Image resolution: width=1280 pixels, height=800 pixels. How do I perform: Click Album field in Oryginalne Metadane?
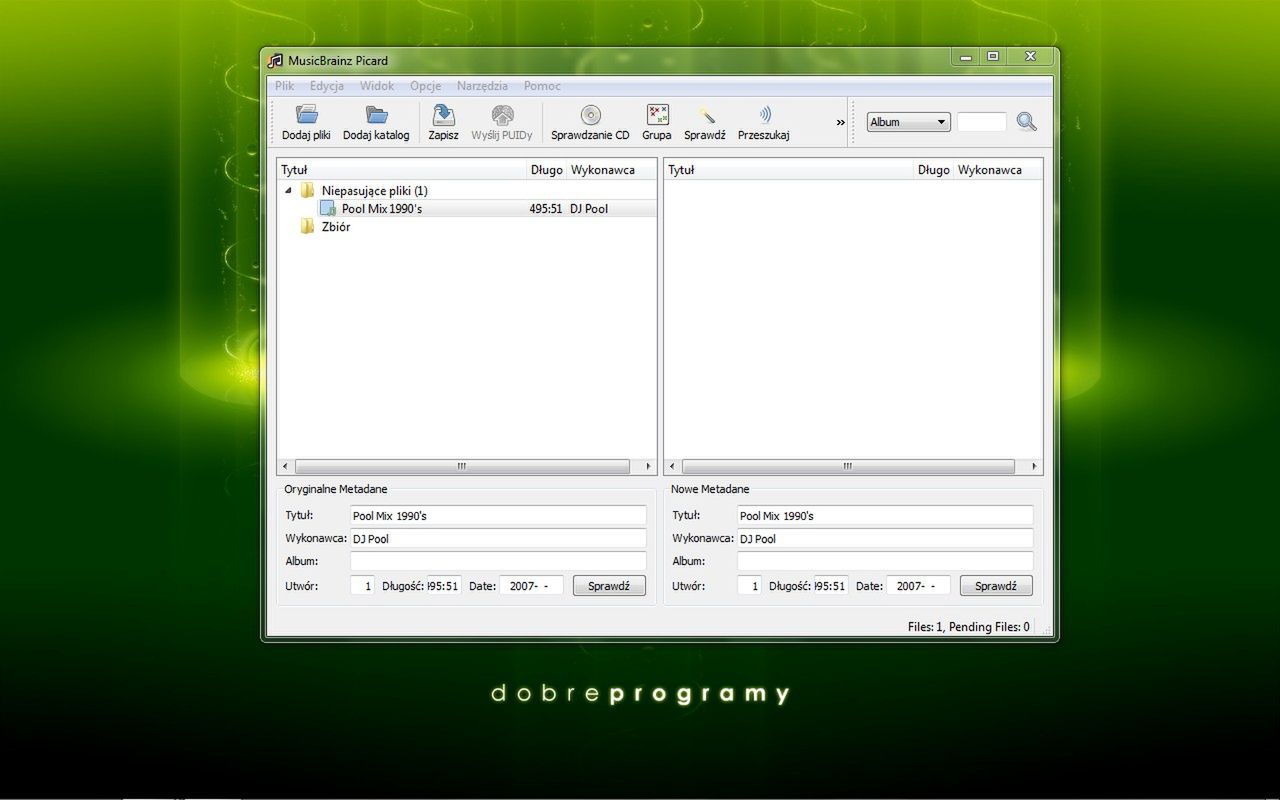click(498, 561)
